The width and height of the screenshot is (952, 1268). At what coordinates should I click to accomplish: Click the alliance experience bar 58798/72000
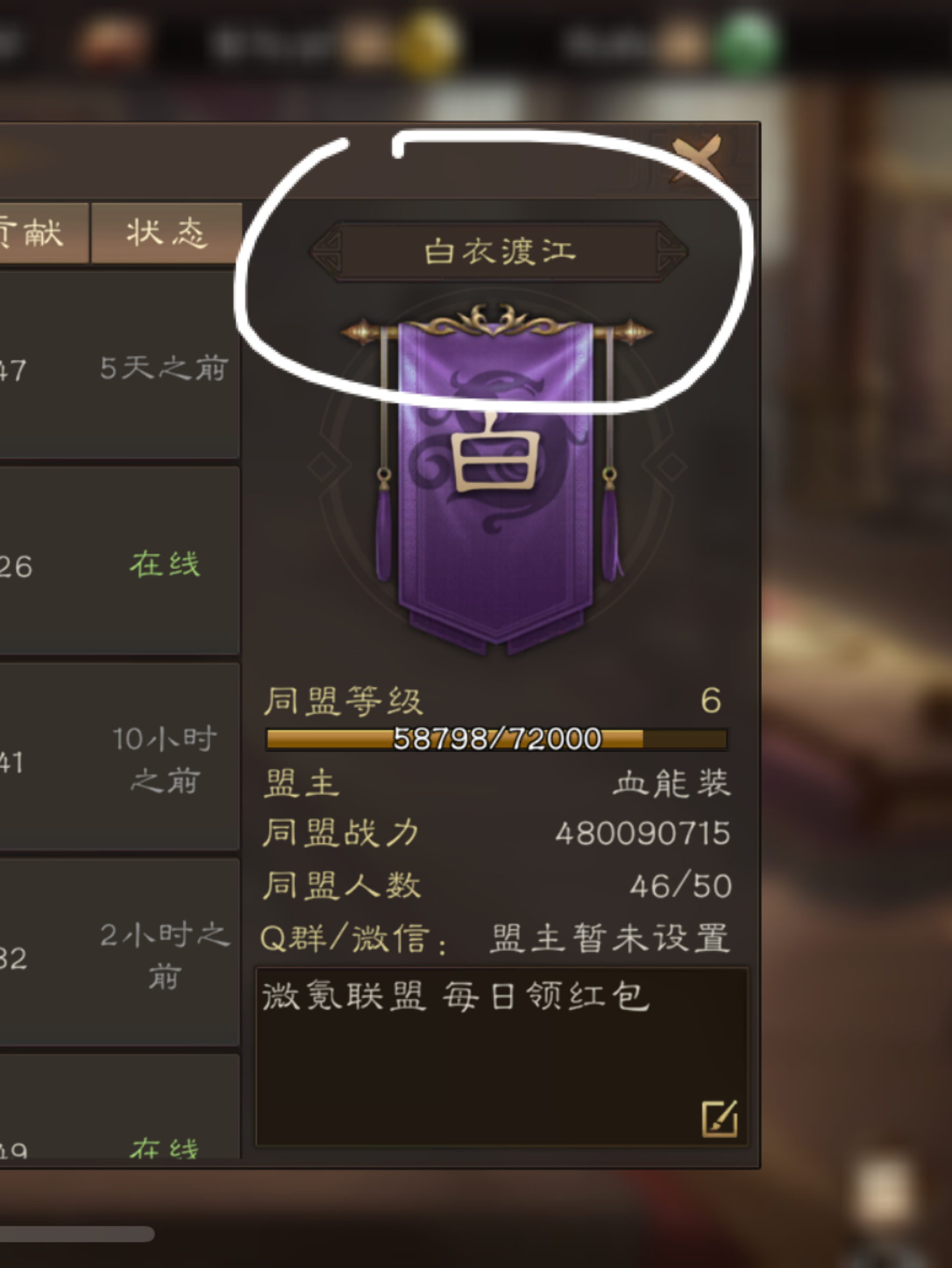pos(496,739)
